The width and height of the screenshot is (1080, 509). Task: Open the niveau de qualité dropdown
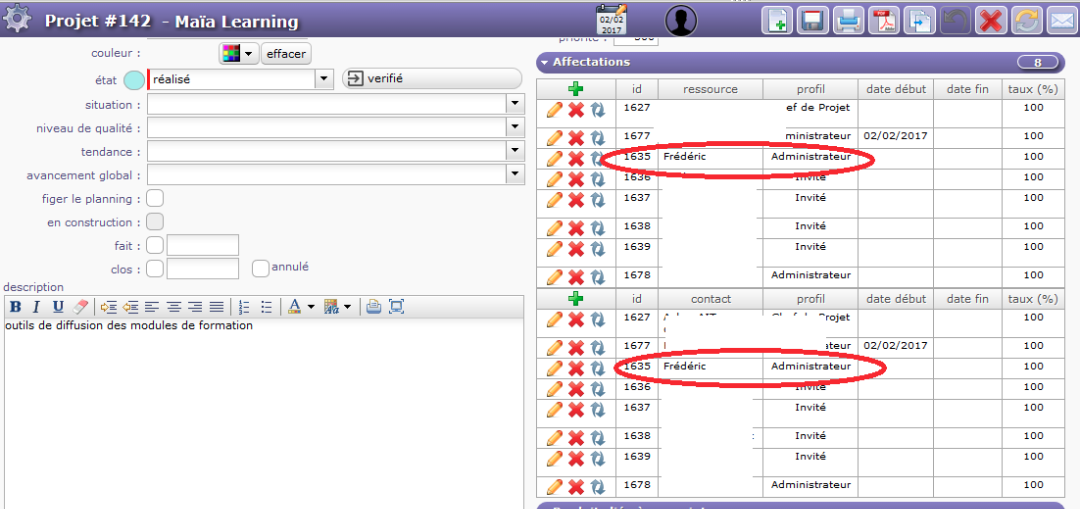click(515, 127)
